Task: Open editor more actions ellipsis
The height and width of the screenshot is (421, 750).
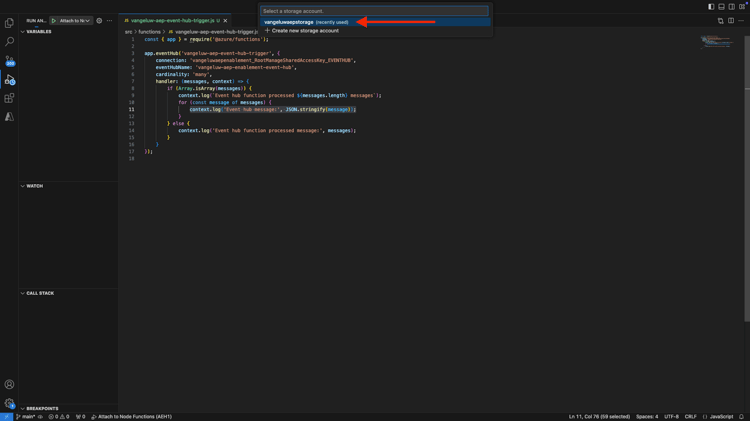Action: click(741, 21)
